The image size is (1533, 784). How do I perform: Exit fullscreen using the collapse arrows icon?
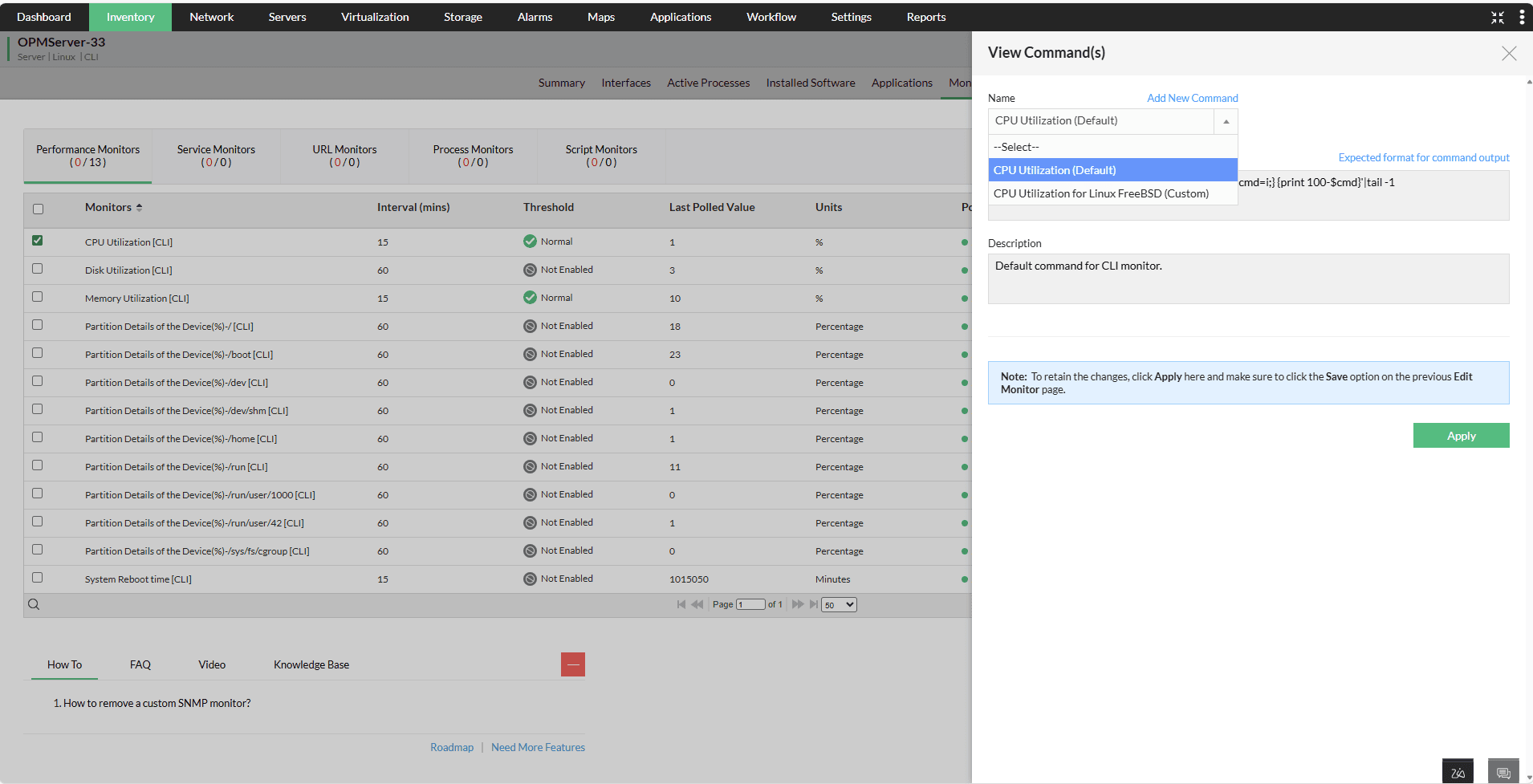pyautogui.click(x=1498, y=16)
